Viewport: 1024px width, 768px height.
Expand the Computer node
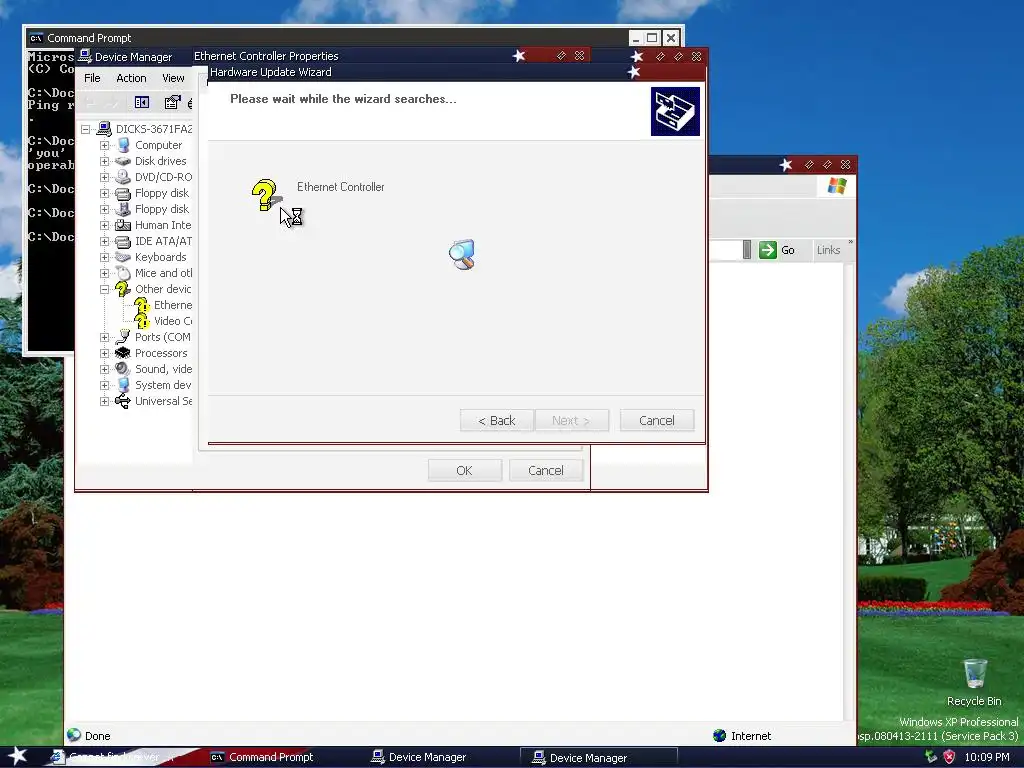click(x=104, y=145)
